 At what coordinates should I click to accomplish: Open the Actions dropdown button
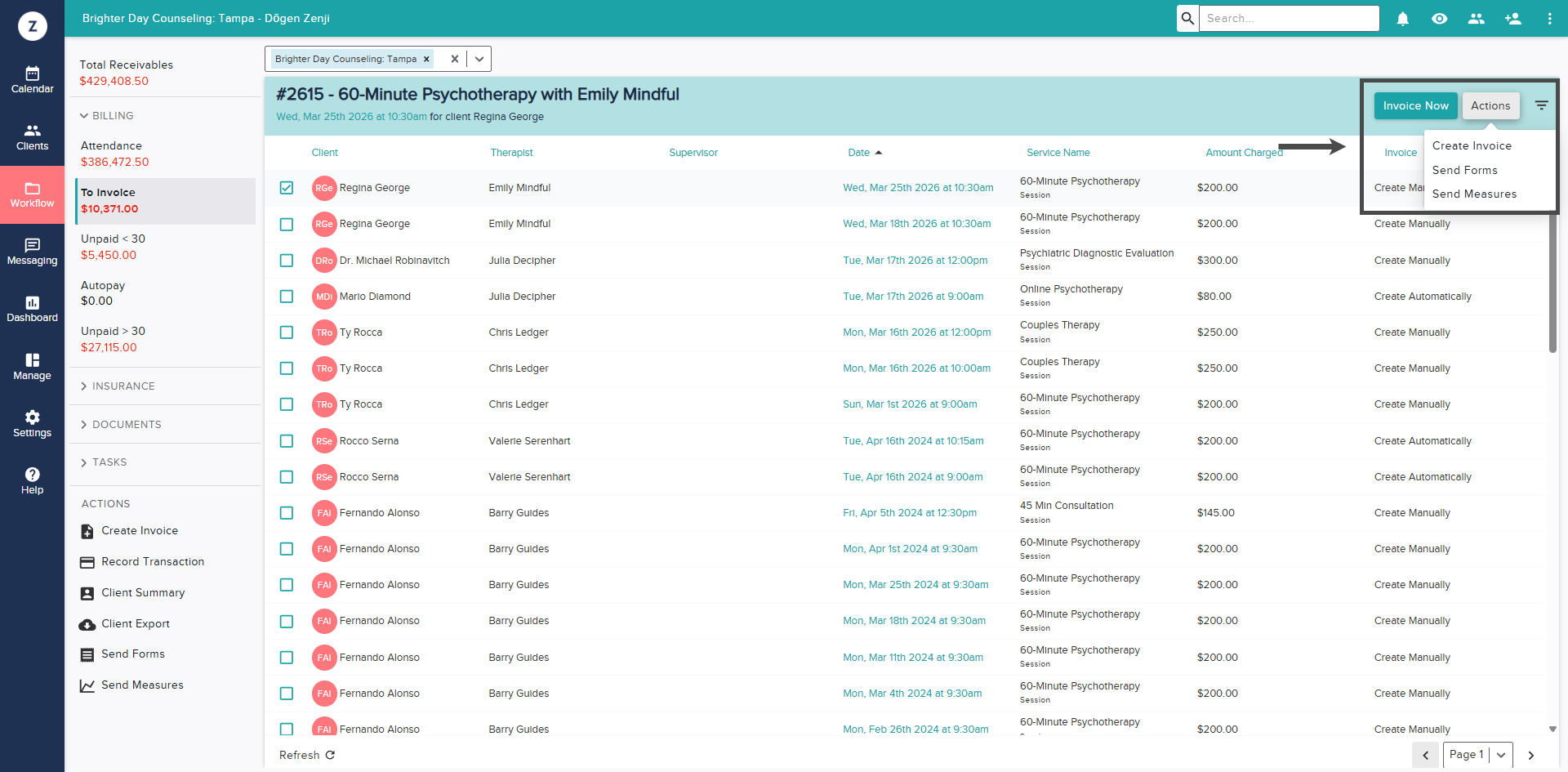[x=1490, y=105]
